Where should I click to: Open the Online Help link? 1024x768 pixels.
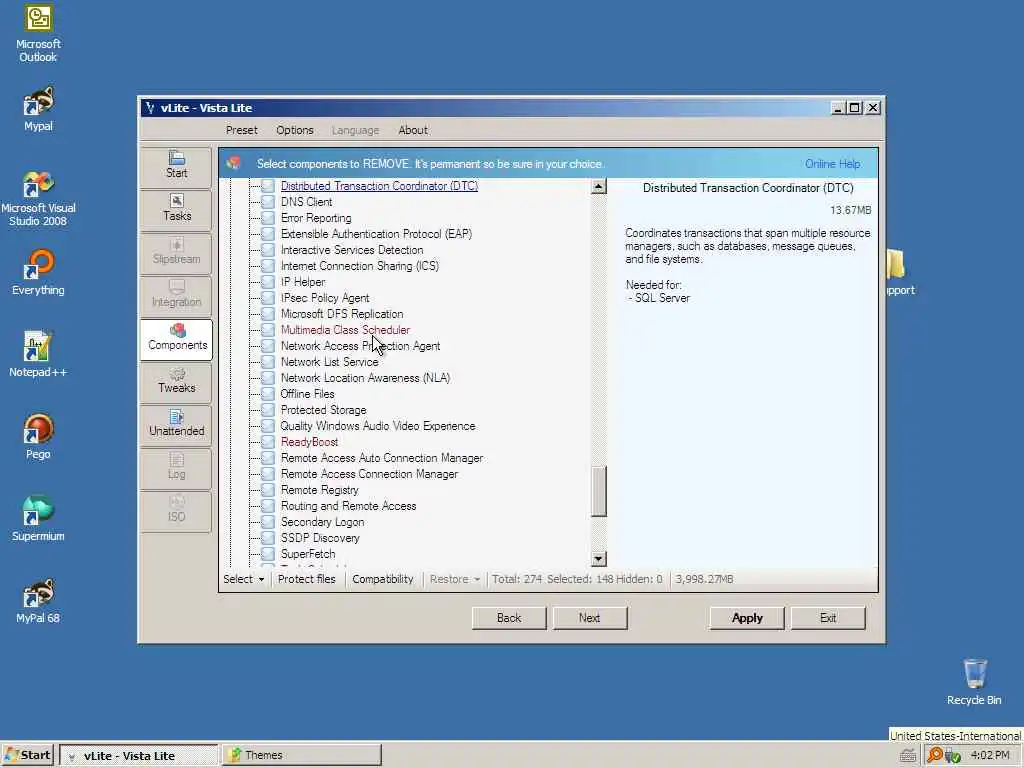(832, 164)
